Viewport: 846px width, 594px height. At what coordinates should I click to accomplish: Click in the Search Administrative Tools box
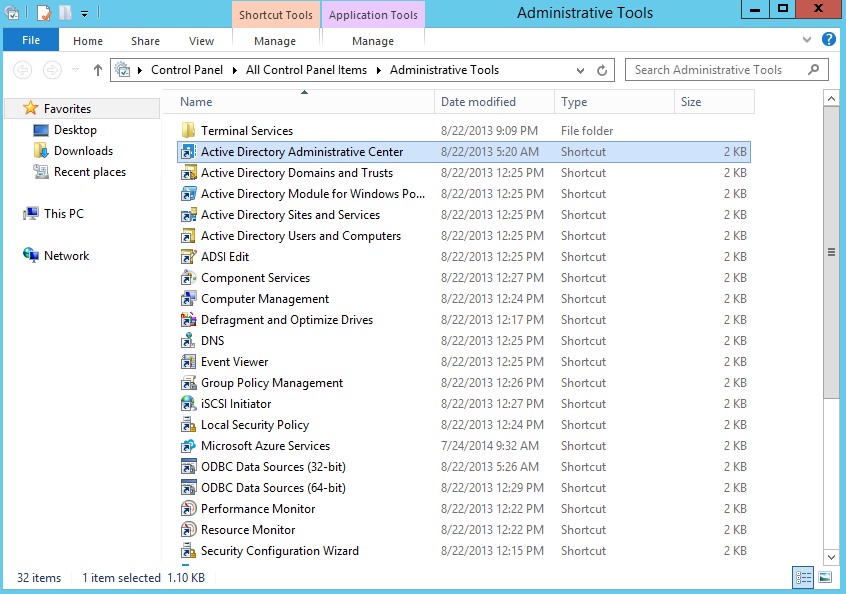pos(727,70)
